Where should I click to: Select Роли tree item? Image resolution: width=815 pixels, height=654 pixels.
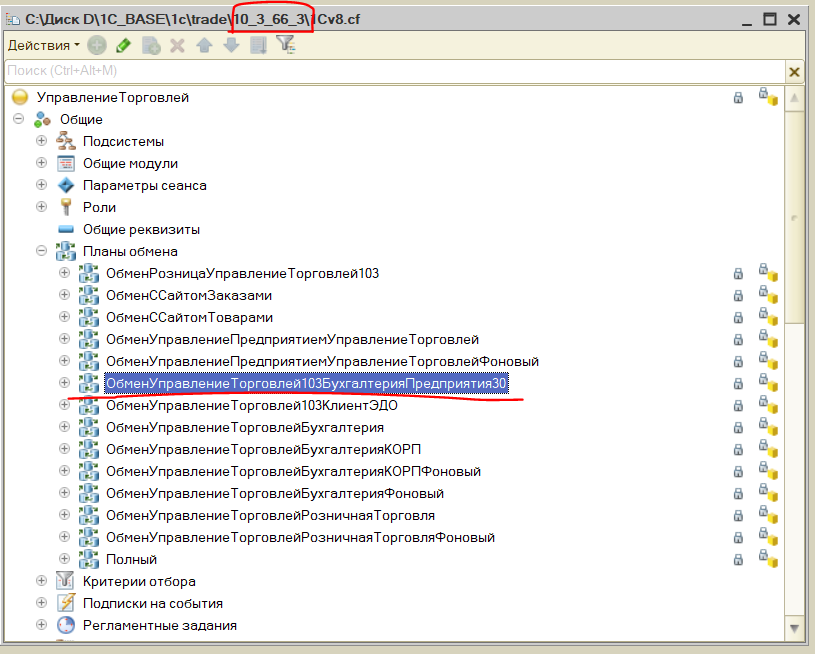tap(99, 207)
